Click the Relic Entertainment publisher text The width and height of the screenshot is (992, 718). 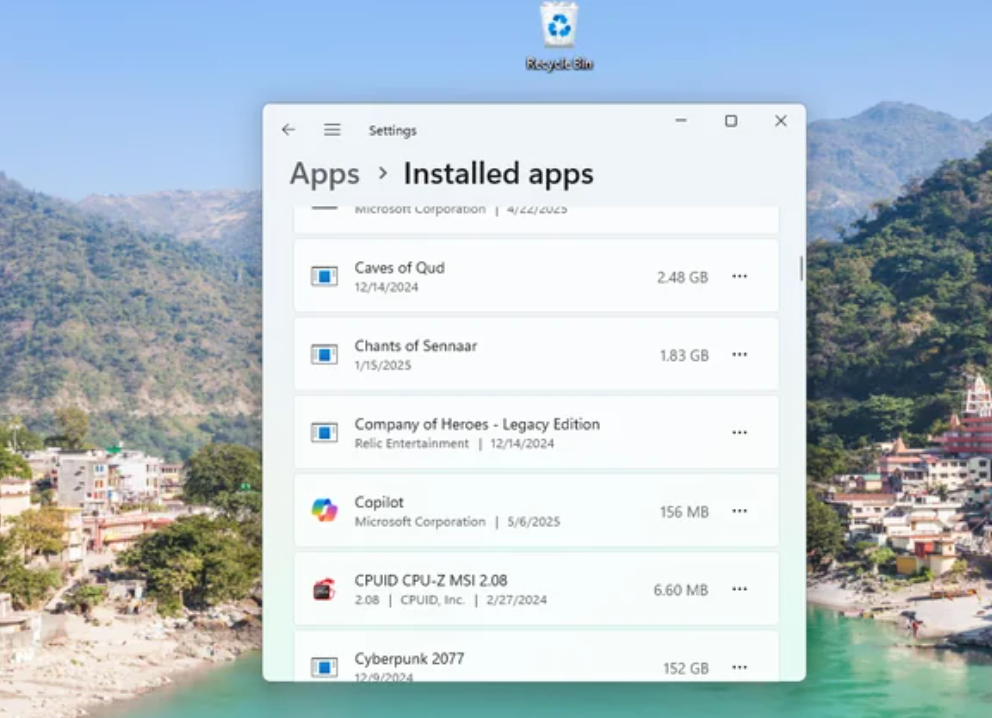[412, 443]
